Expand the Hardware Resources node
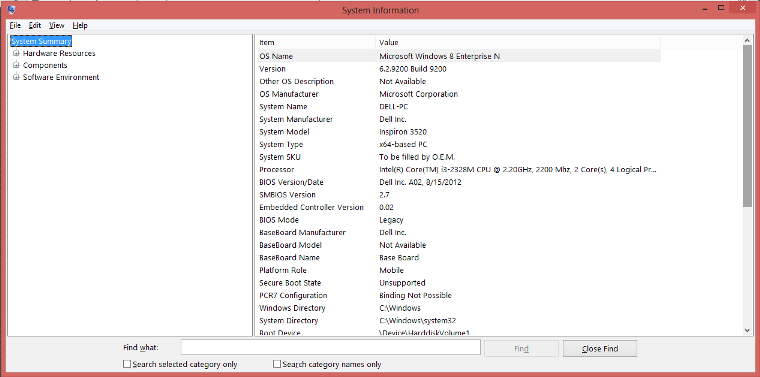This screenshot has height=377, width=760. 16,53
